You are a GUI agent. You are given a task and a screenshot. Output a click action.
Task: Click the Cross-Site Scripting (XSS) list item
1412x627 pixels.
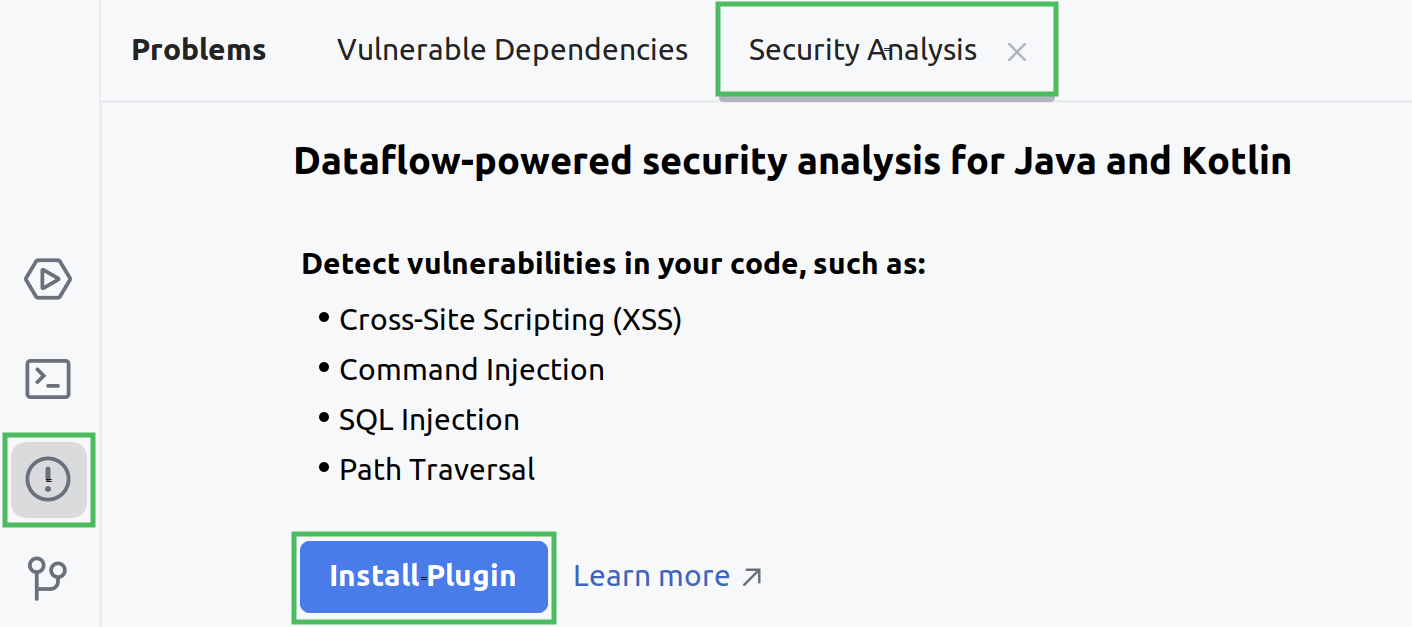pos(510,319)
